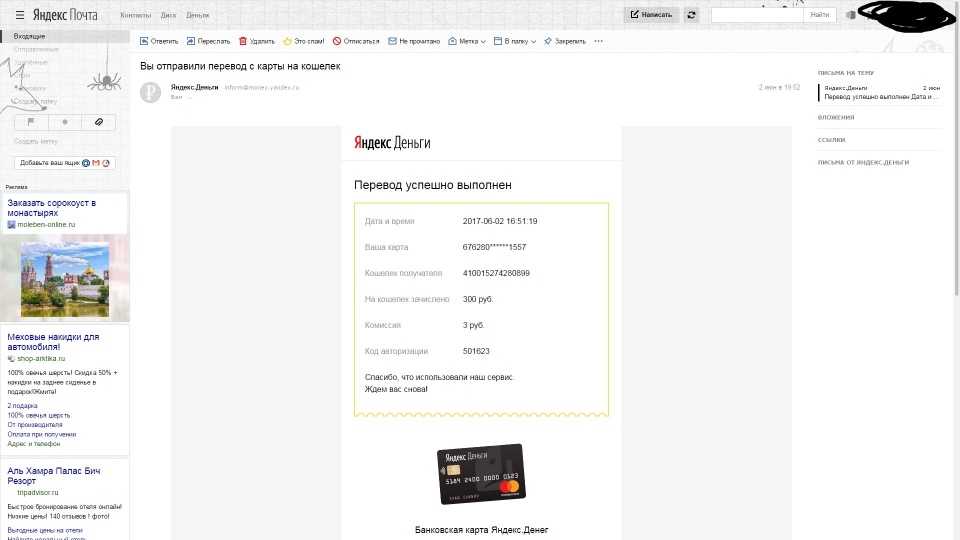Open the Аль Хамра Палас Бич Резорт ad

[x=54, y=476]
